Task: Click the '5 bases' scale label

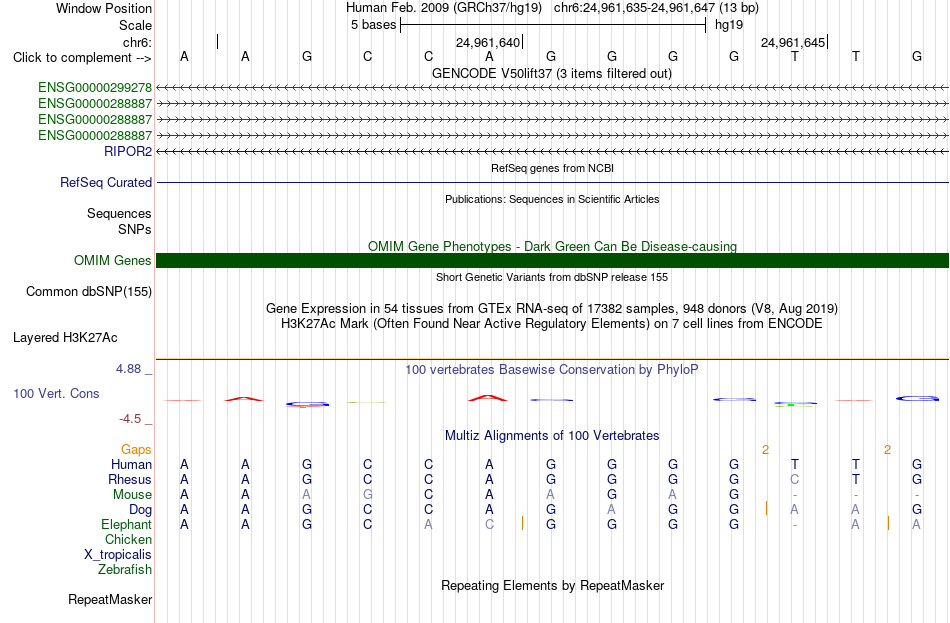Action: coord(373,25)
